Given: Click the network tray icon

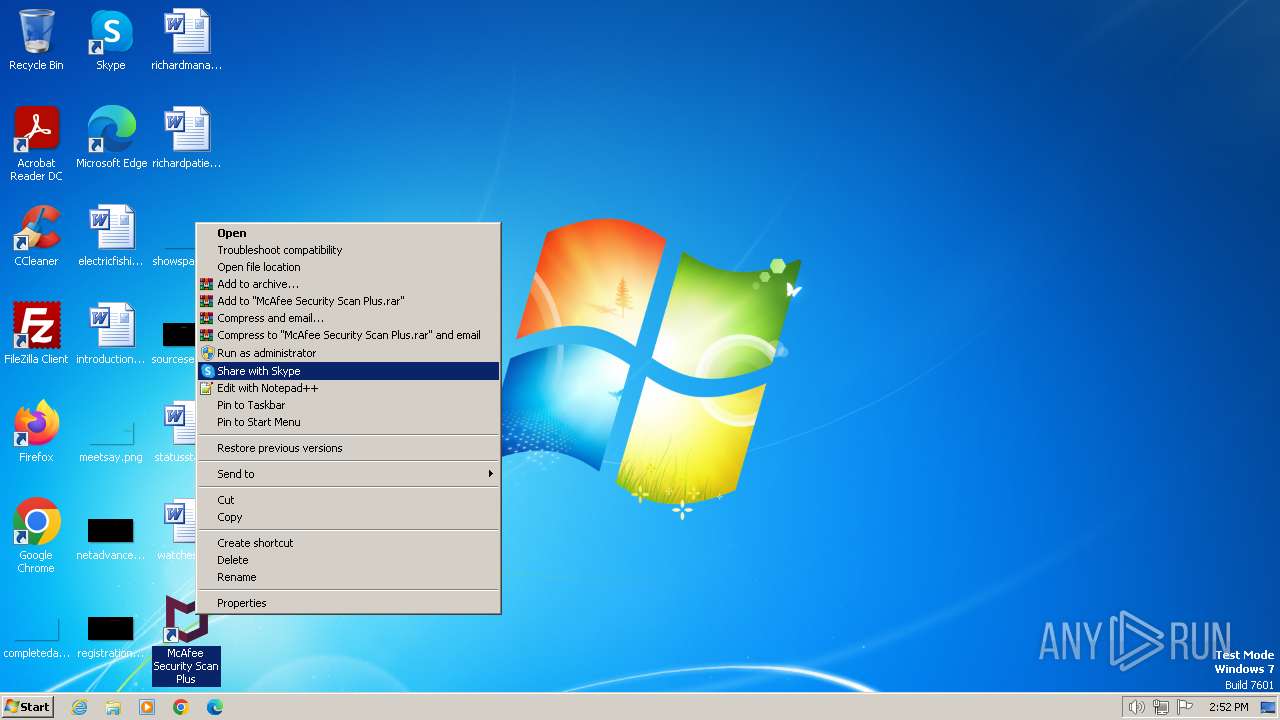Looking at the screenshot, I should 1161,707.
